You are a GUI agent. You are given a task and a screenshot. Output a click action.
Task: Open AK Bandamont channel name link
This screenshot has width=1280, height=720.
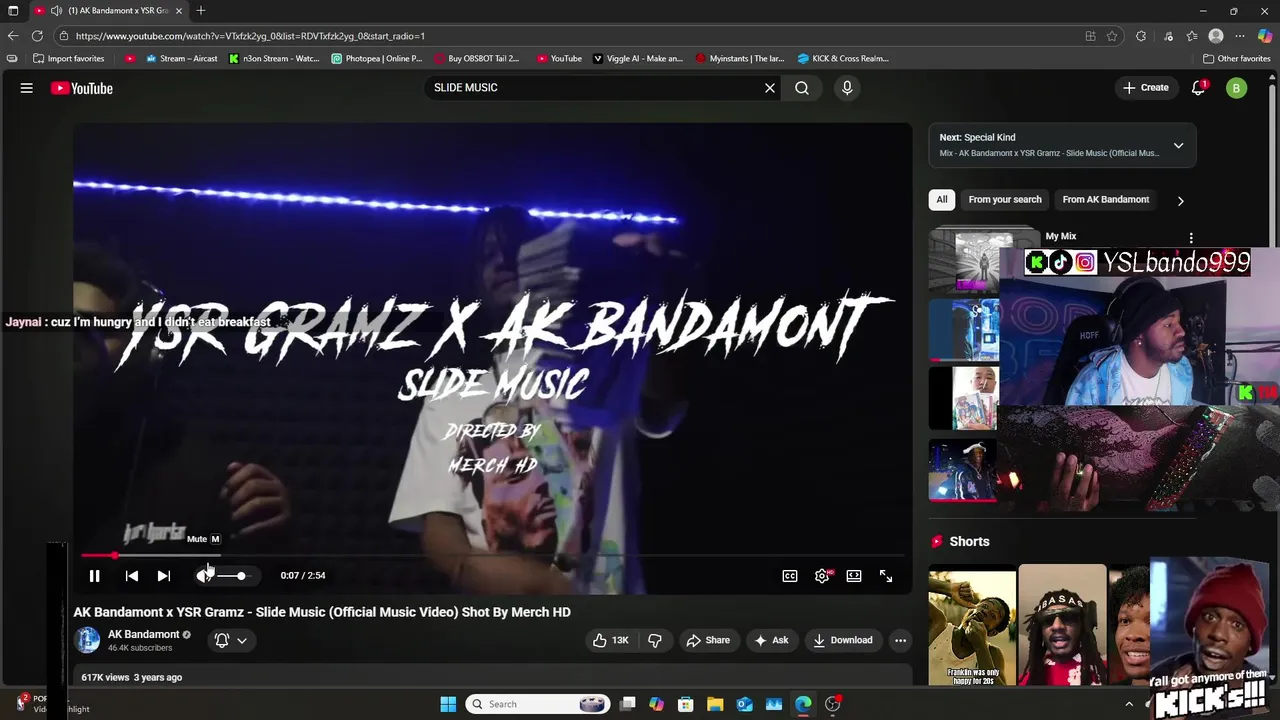click(144, 634)
